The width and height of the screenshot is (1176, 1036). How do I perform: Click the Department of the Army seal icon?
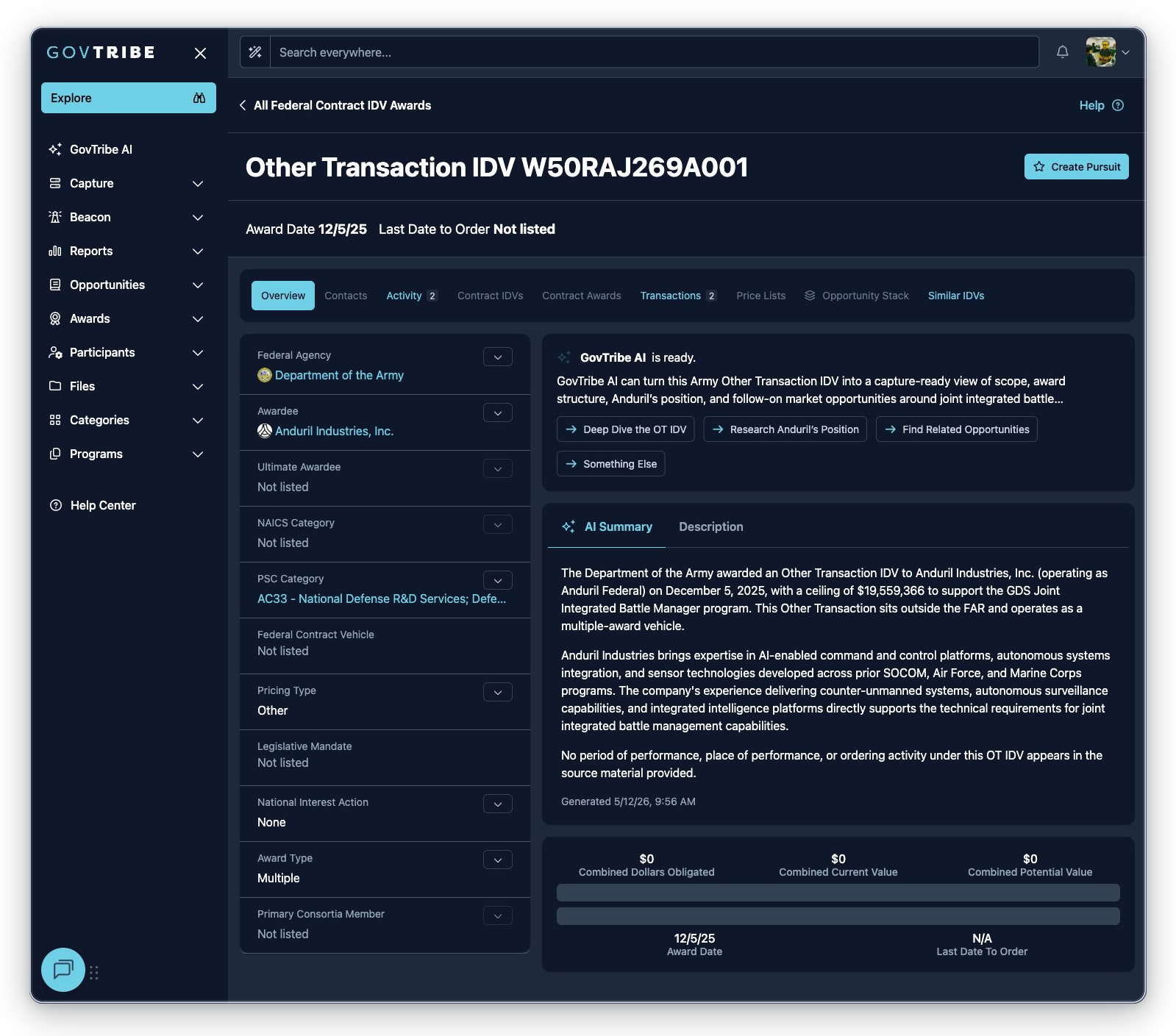(x=265, y=375)
